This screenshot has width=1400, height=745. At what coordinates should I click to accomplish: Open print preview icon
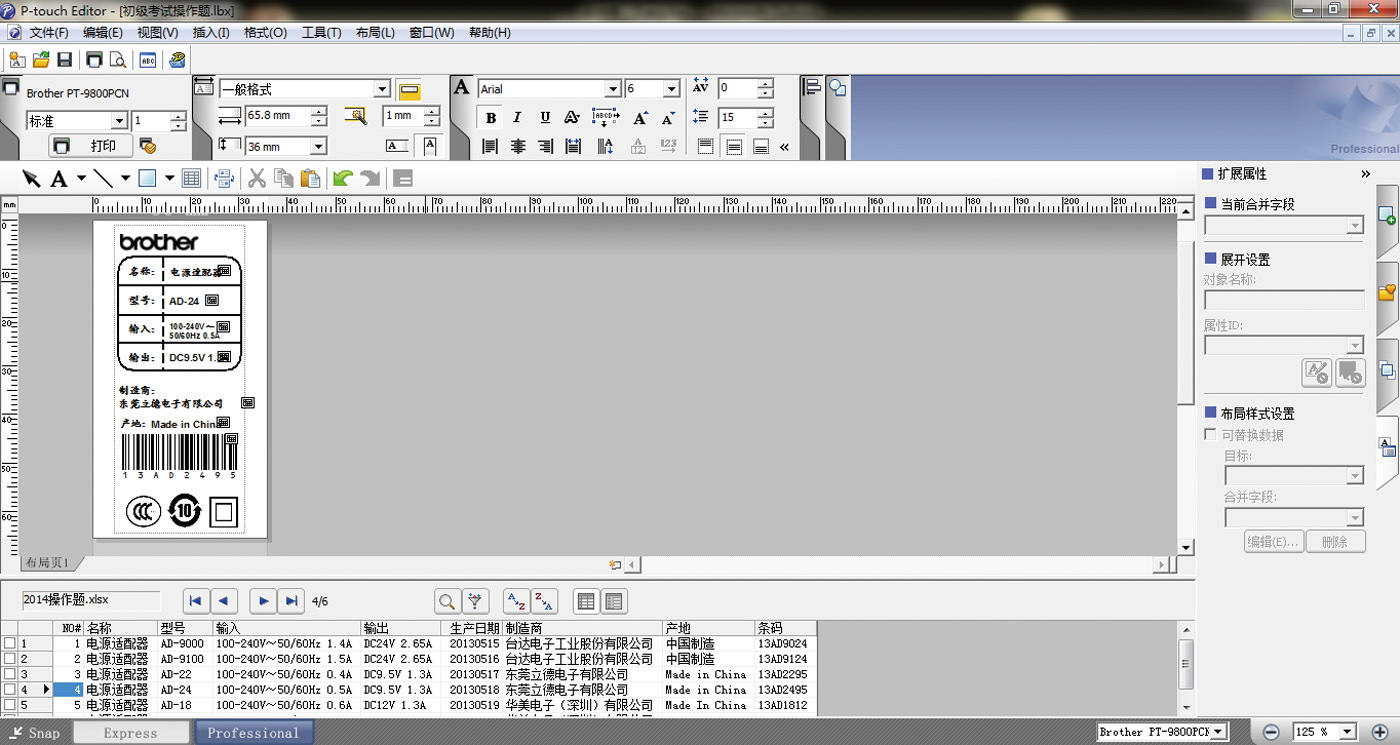coord(117,60)
